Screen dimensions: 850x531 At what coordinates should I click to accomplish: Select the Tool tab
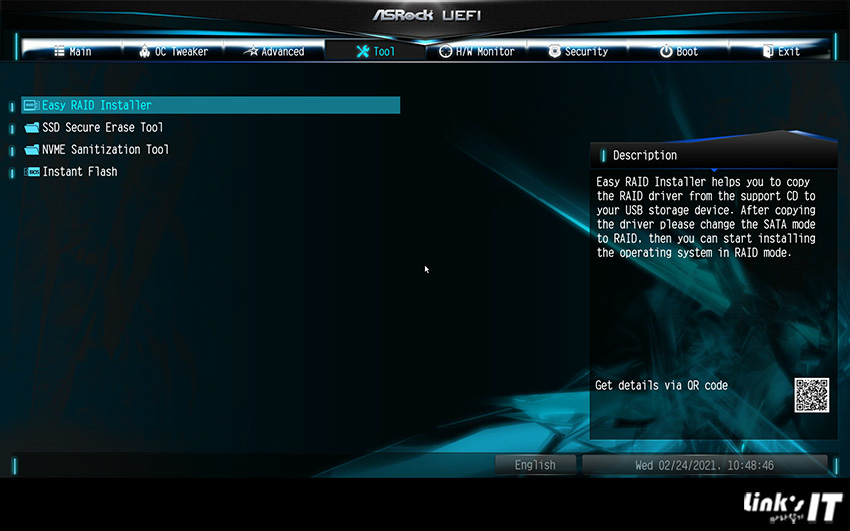tap(375, 51)
